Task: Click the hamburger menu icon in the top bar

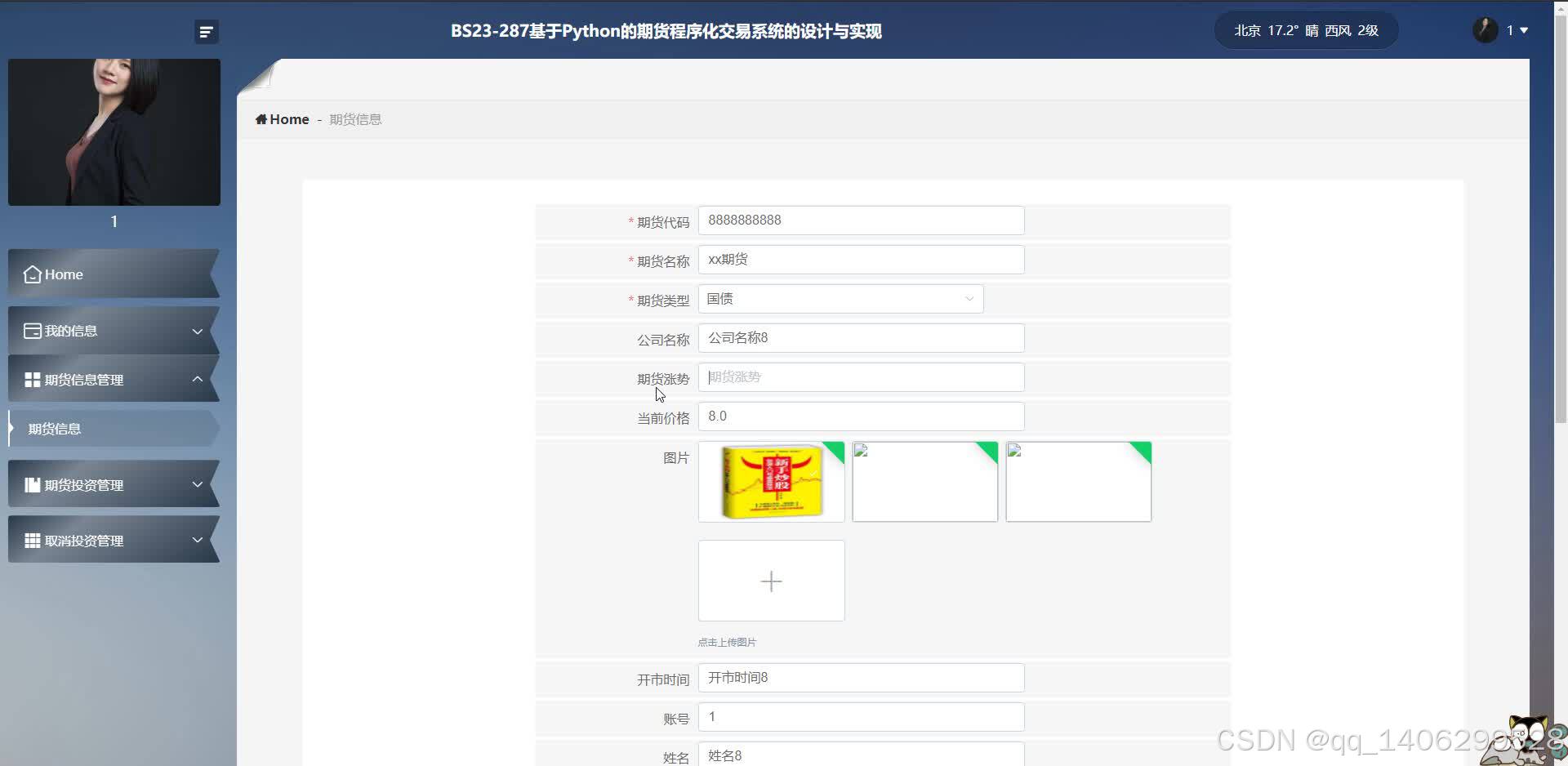Action: click(x=205, y=31)
